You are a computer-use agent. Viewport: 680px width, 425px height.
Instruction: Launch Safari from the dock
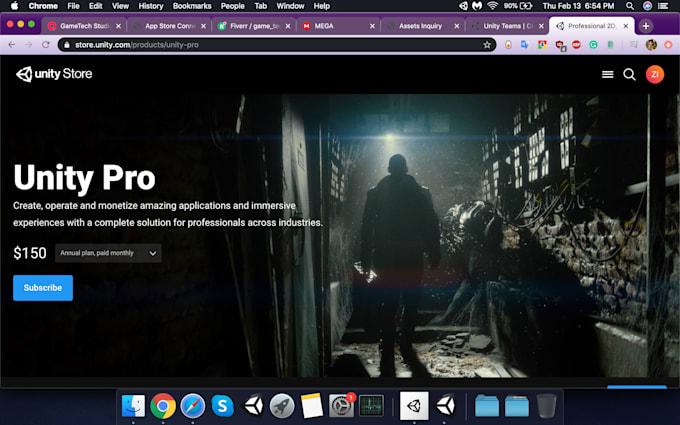coord(193,406)
